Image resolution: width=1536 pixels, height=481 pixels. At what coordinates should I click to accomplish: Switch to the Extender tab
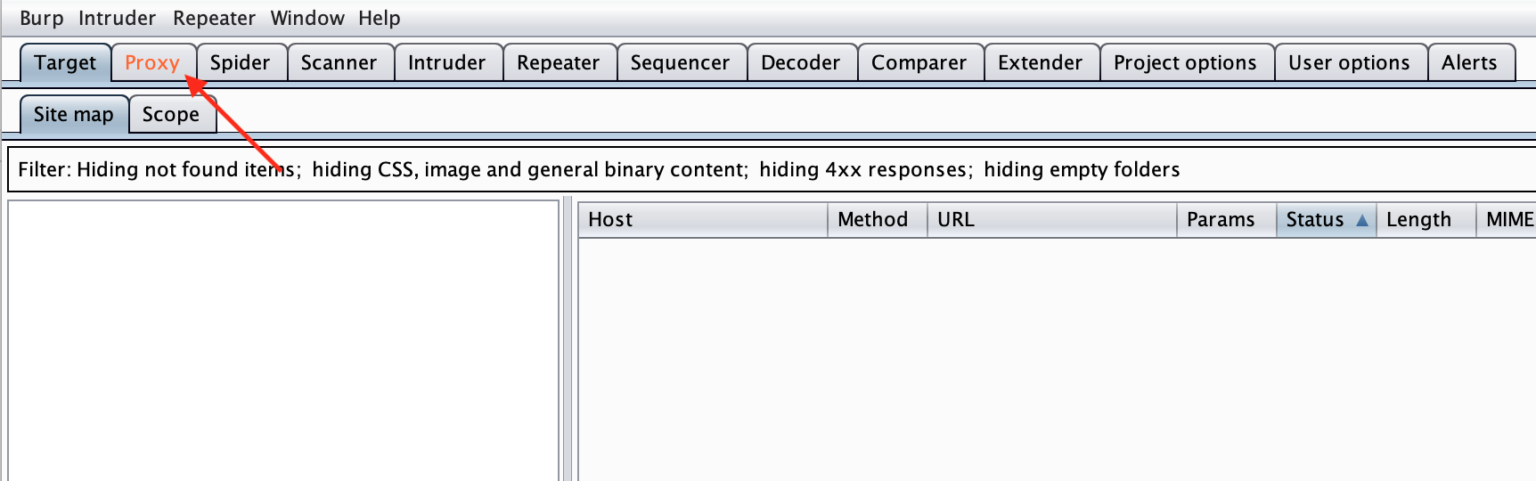coord(1040,62)
